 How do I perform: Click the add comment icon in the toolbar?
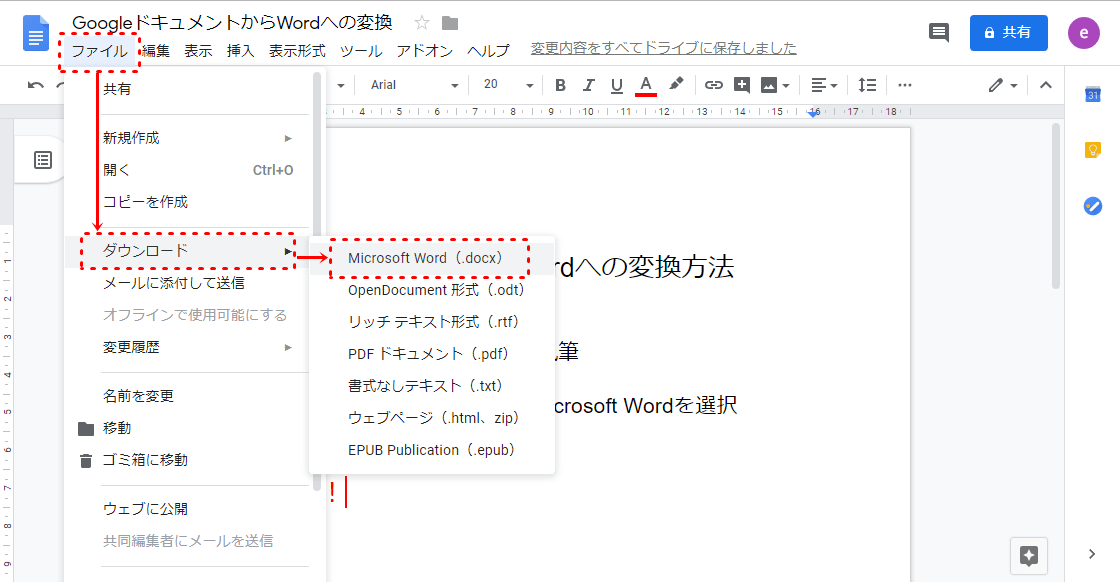[x=742, y=85]
